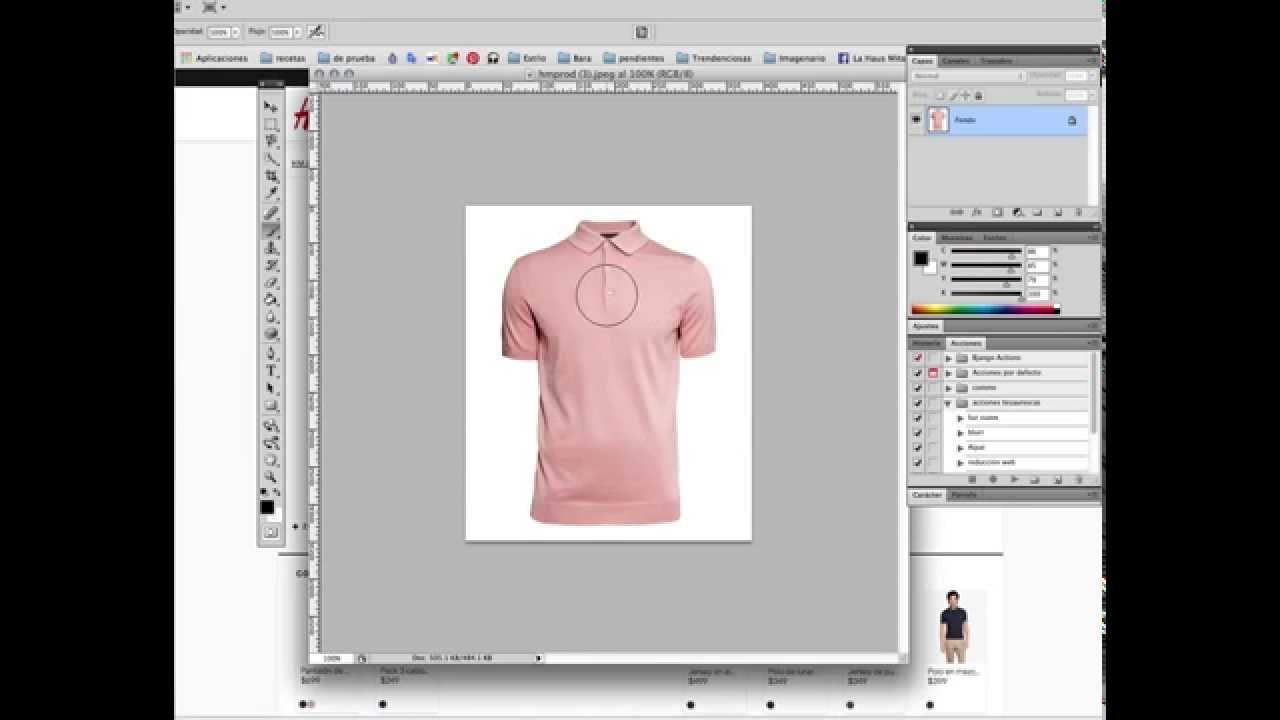Screen dimensions: 1280x720
Task: Expand the Bjango Actions folder
Action: 949,357
